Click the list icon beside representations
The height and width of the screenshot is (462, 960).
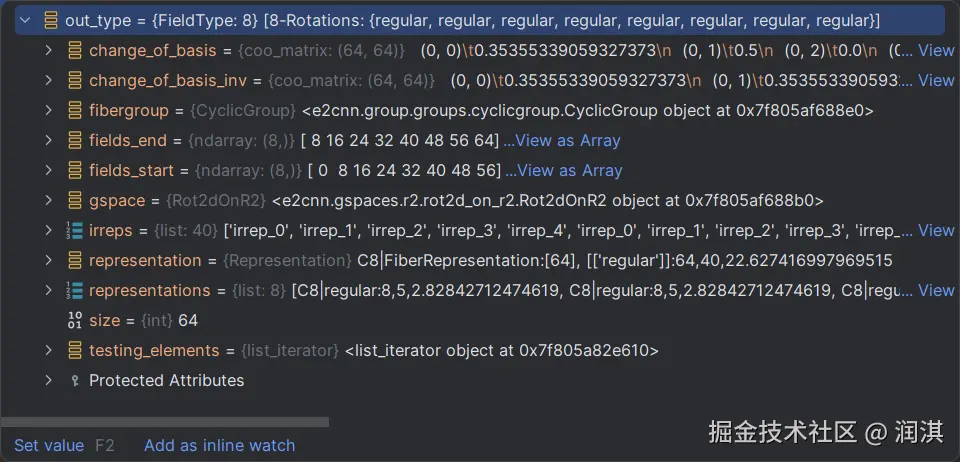pos(75,290)
